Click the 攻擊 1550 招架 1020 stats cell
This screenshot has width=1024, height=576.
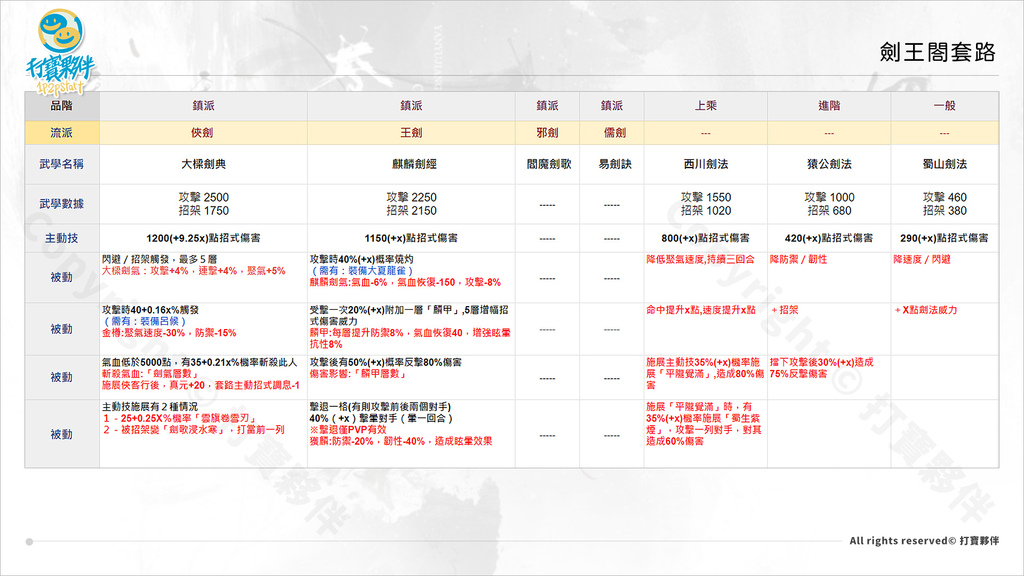705,204
